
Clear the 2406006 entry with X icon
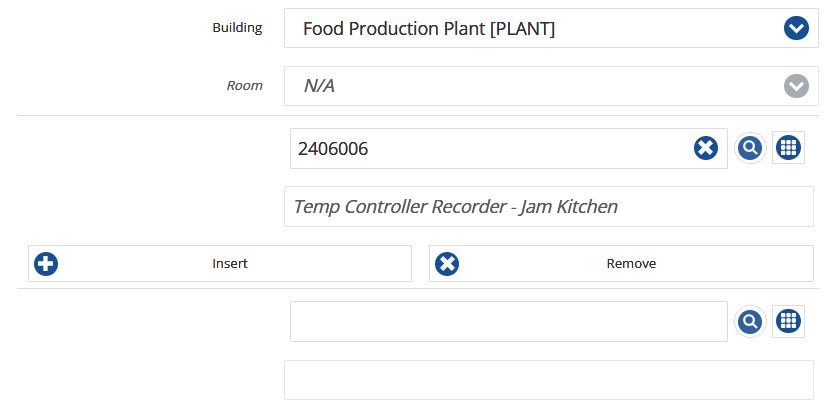point(705,148)
